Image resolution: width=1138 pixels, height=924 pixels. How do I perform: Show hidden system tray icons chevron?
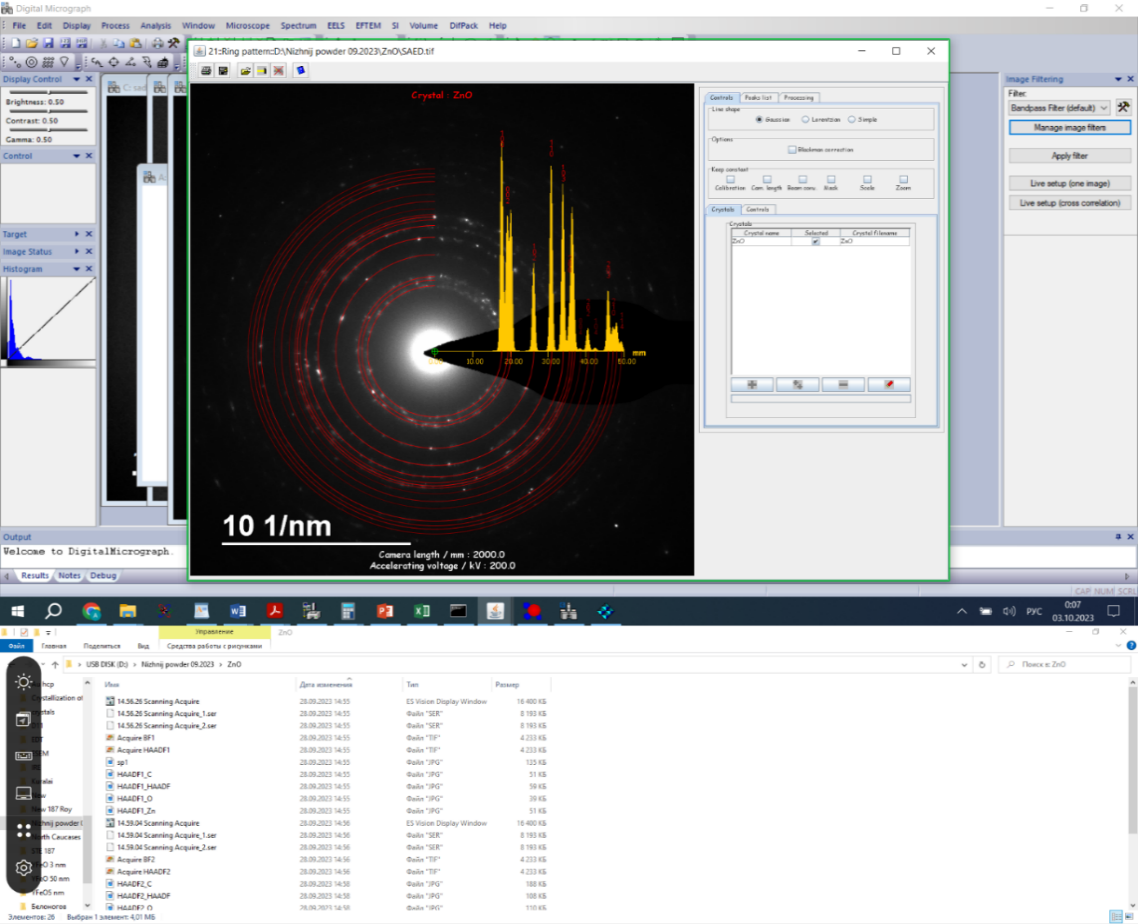pos(962,611)
